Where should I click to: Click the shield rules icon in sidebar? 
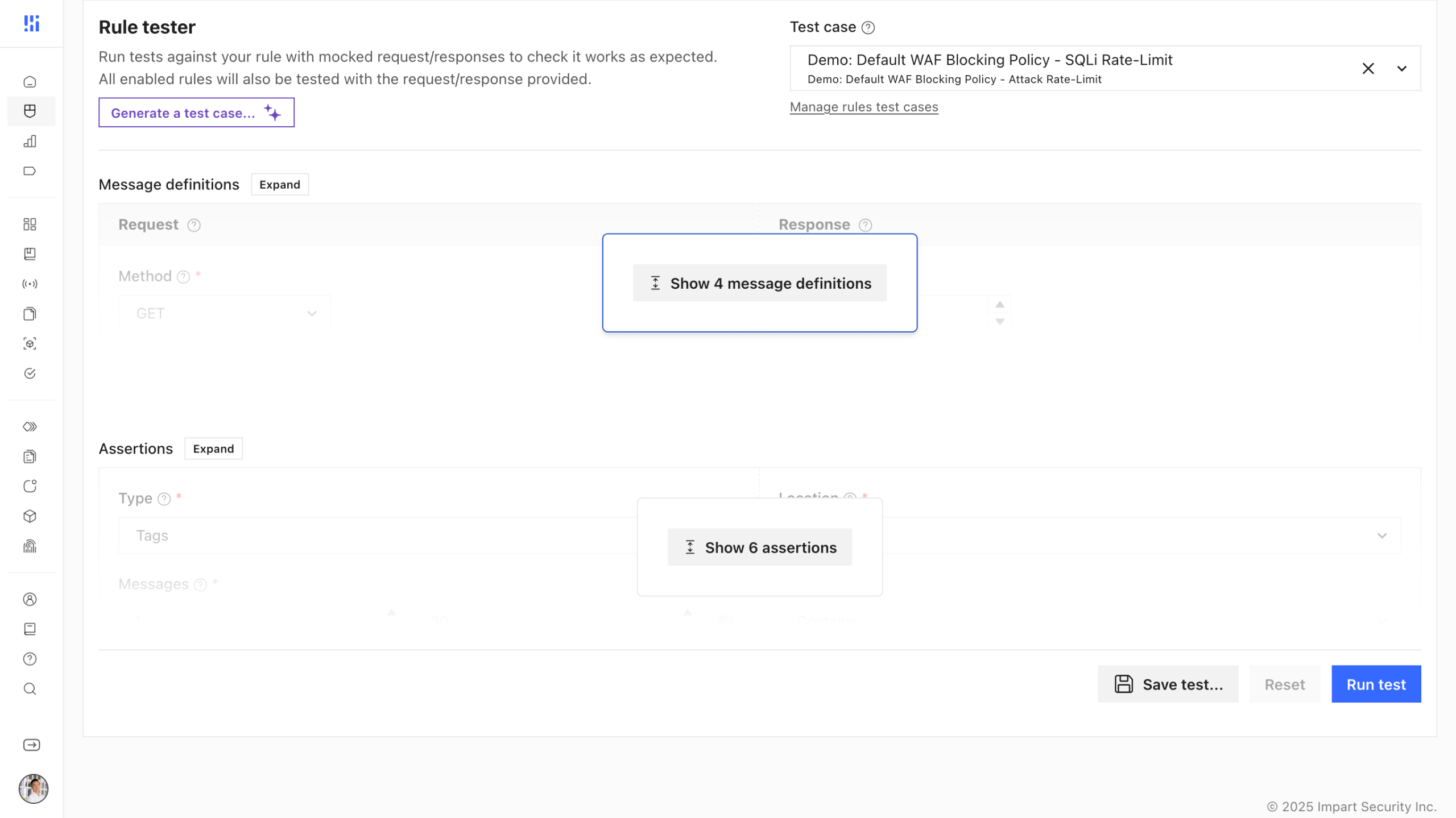point(30,111)
